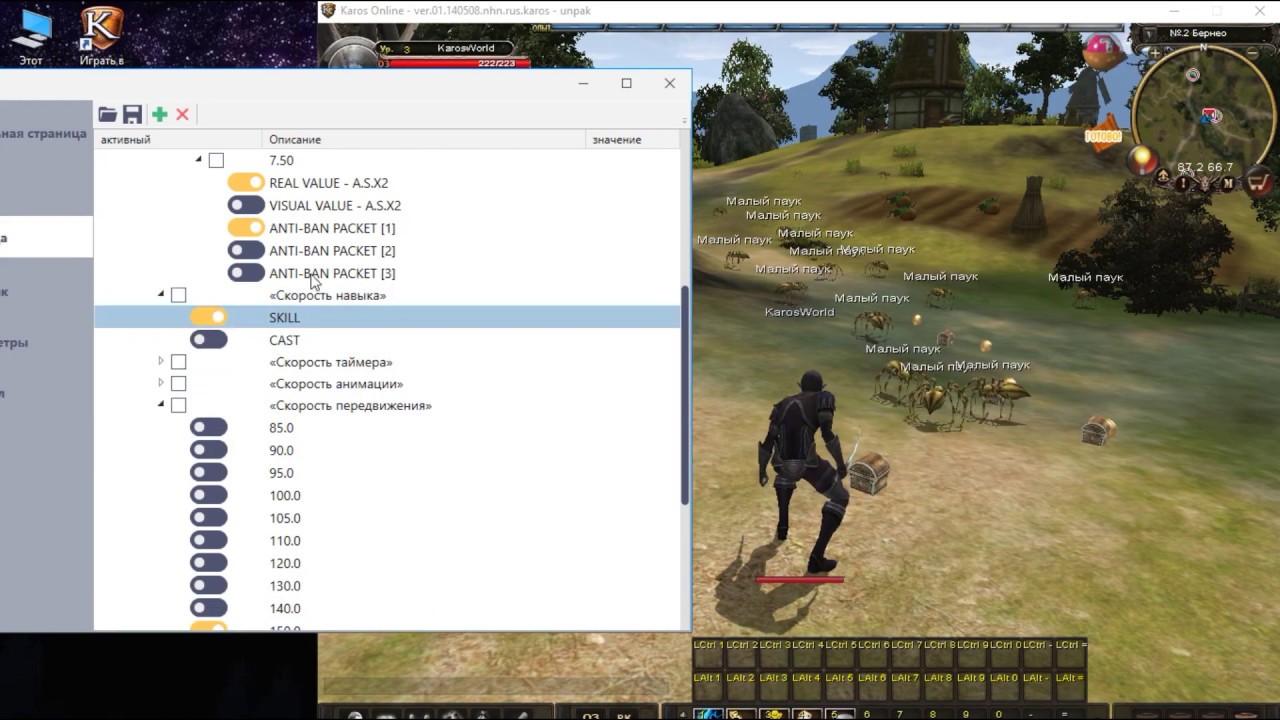Viewport: 1280px width, 720px height.
Task: Check the «Скорость передвижения» checkbox
Action: pos(178,406)
